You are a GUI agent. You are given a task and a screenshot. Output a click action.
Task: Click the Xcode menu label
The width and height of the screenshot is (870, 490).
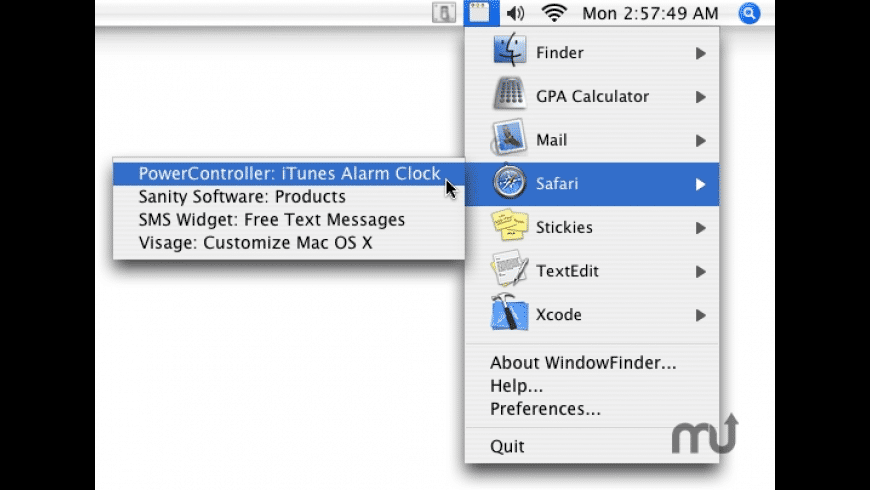tap(558, 315)
